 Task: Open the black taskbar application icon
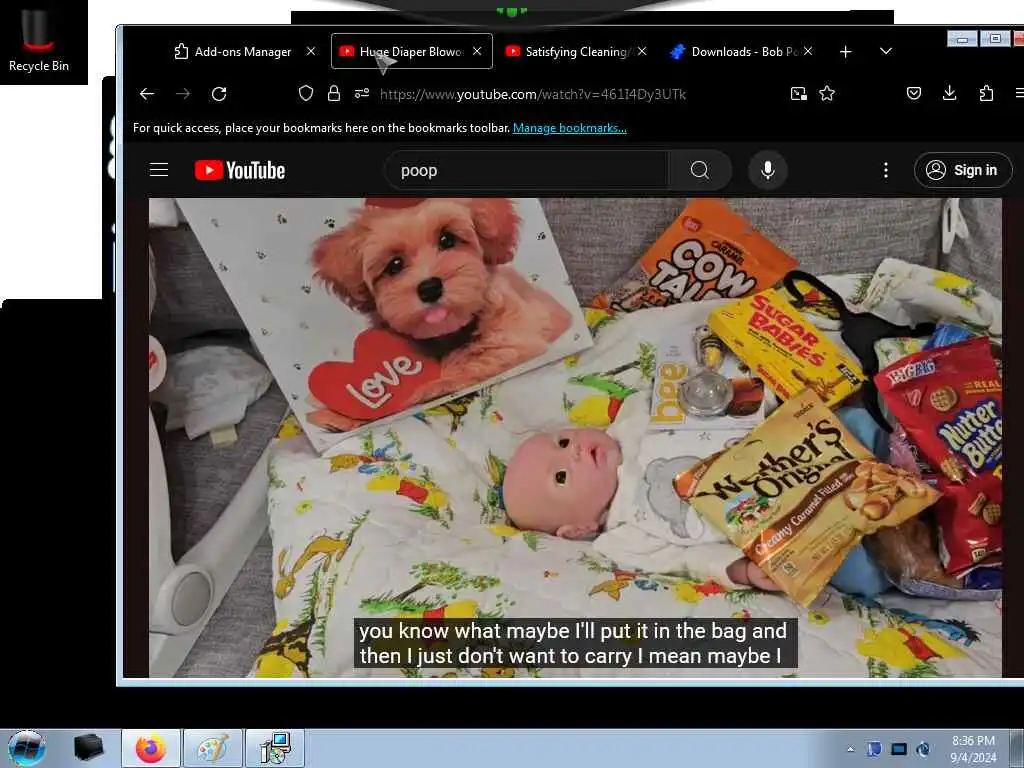89,748
